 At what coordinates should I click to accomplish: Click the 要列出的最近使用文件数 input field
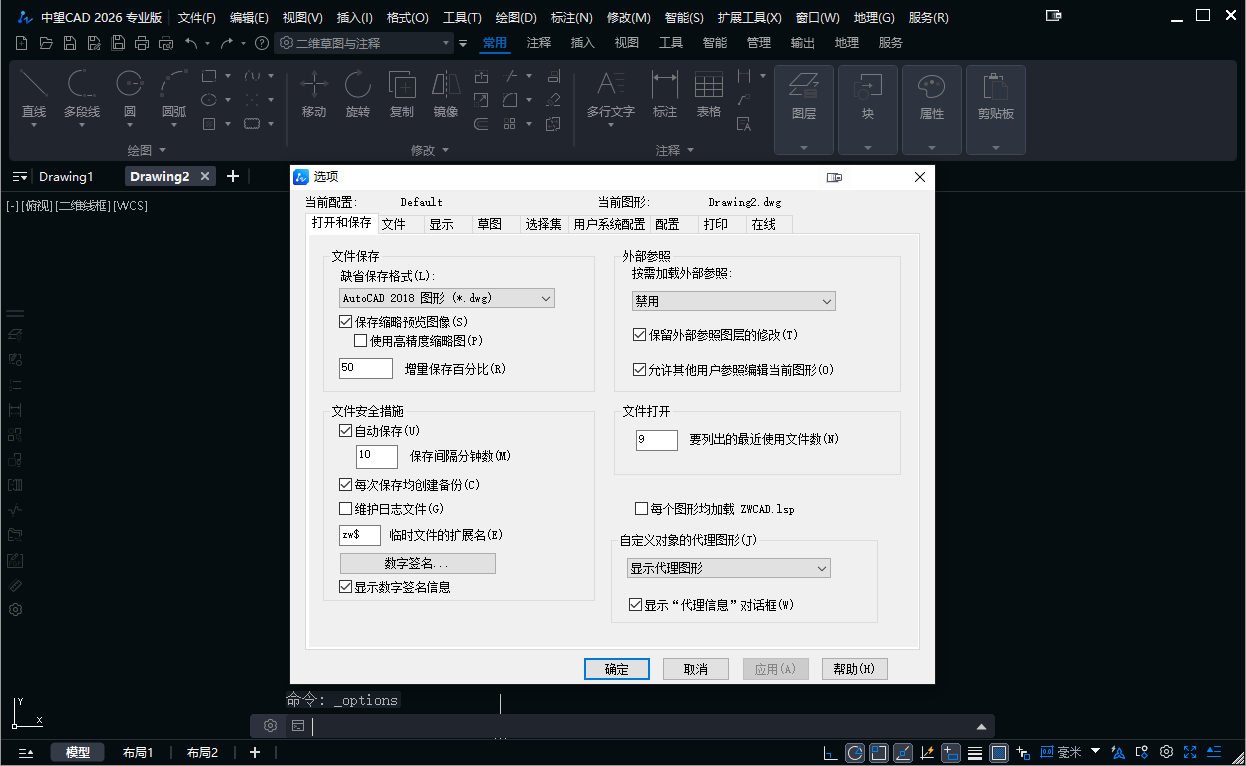tap(657, 439)
